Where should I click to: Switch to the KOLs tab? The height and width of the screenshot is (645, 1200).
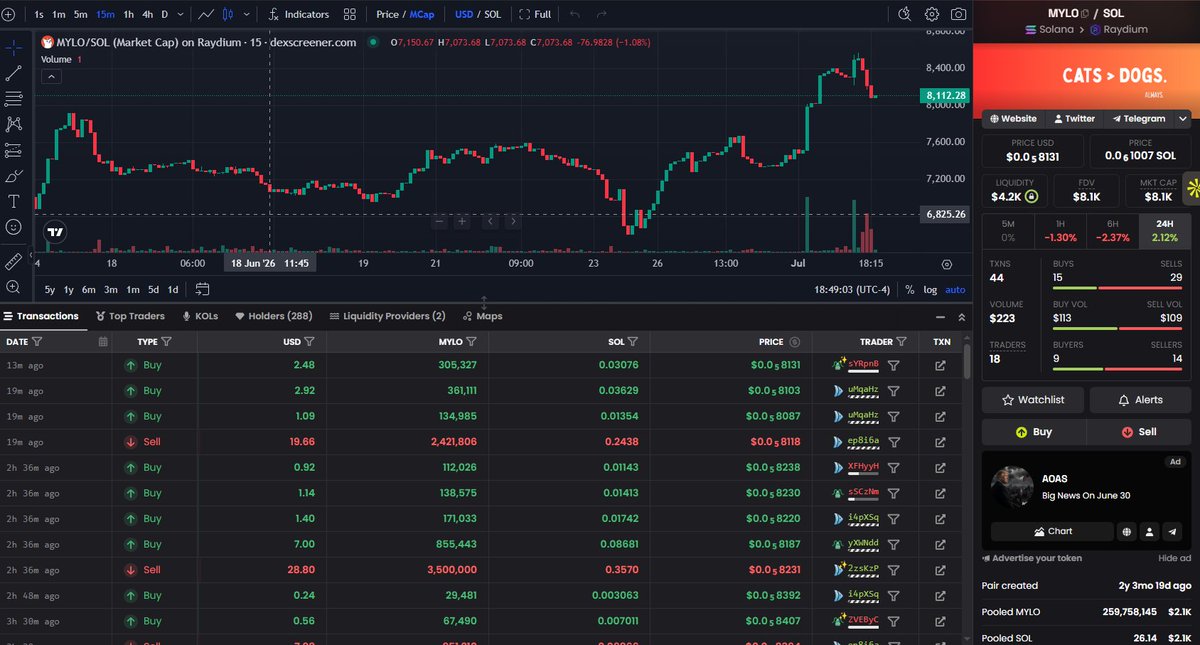coord(200,316)
